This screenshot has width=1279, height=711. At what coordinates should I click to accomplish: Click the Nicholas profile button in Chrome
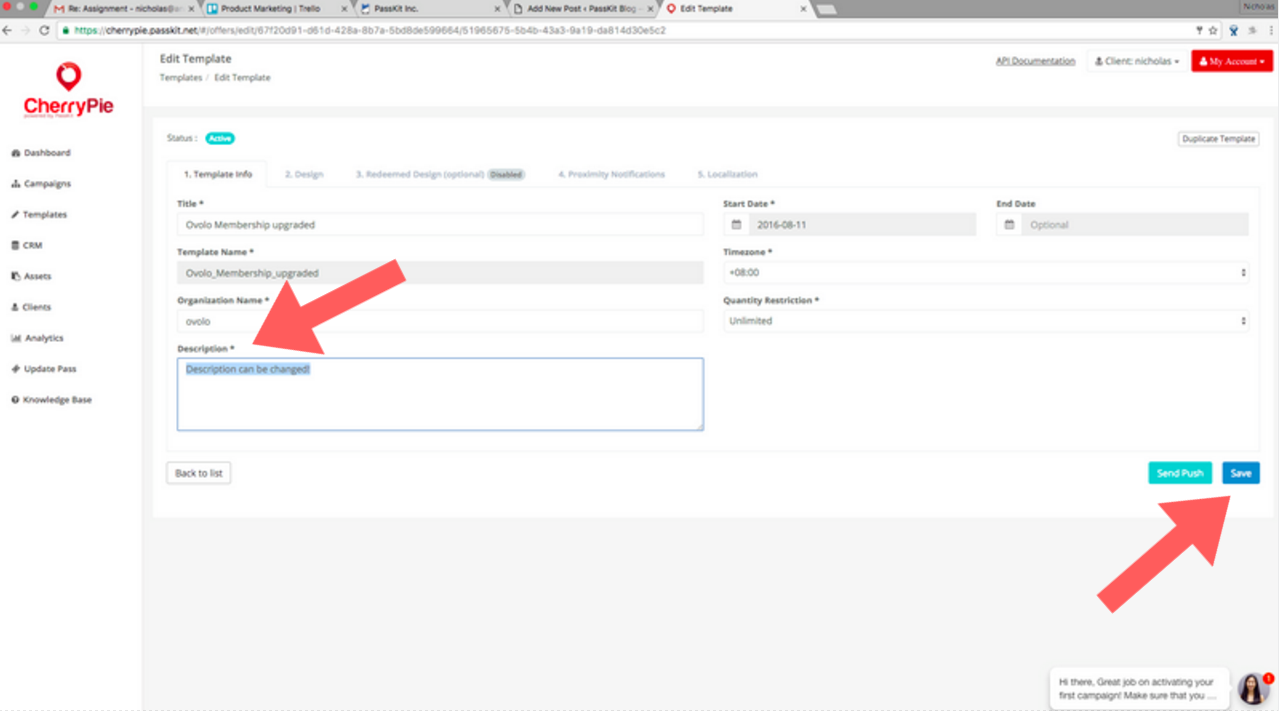click(x=1259, y=6)
